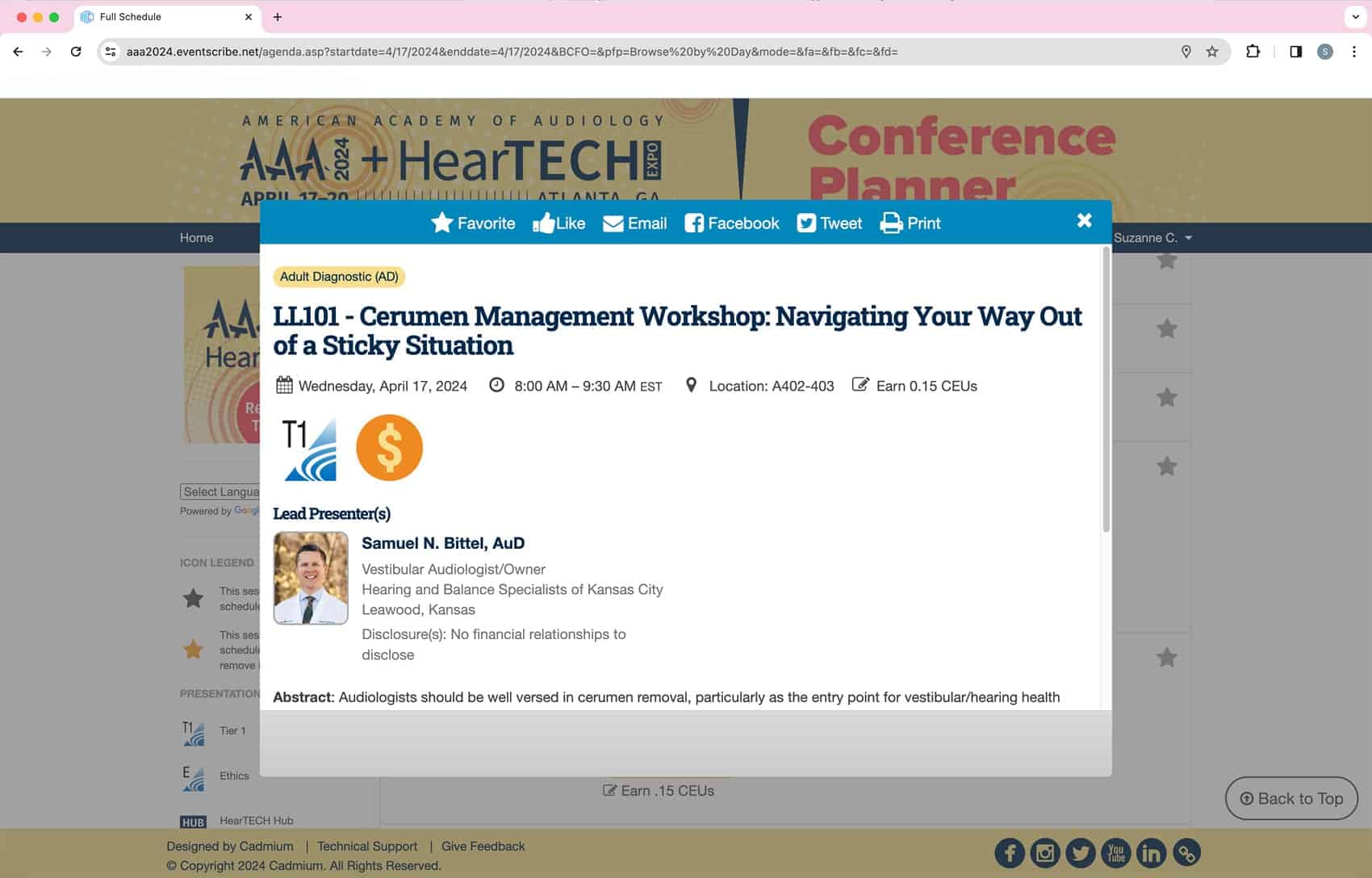
Task: Toggle favorite star on third background session
Action: 1166,397
